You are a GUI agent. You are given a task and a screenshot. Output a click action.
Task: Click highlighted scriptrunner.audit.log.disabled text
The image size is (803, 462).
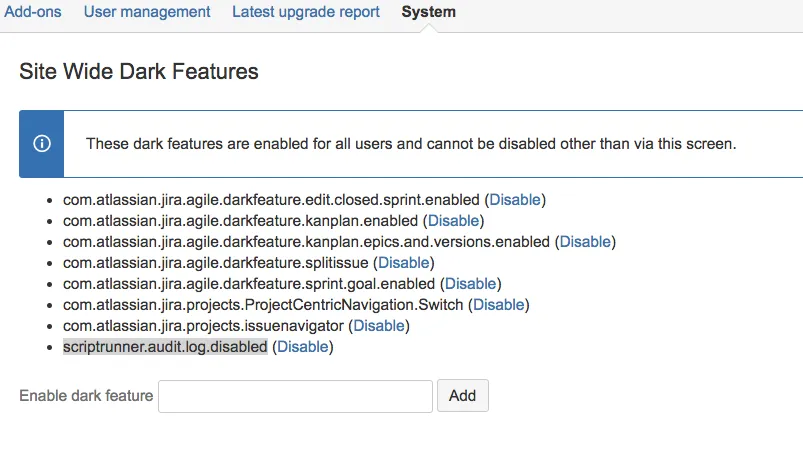pyautogui.click(x=165, y=347)
